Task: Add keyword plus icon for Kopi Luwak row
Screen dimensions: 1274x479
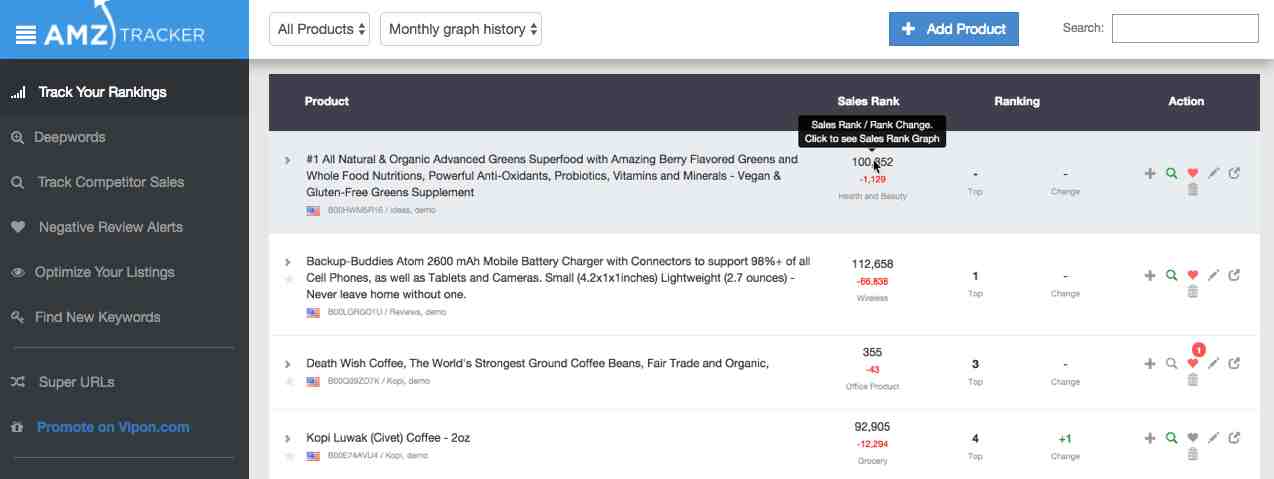Action: point(1150,438)
